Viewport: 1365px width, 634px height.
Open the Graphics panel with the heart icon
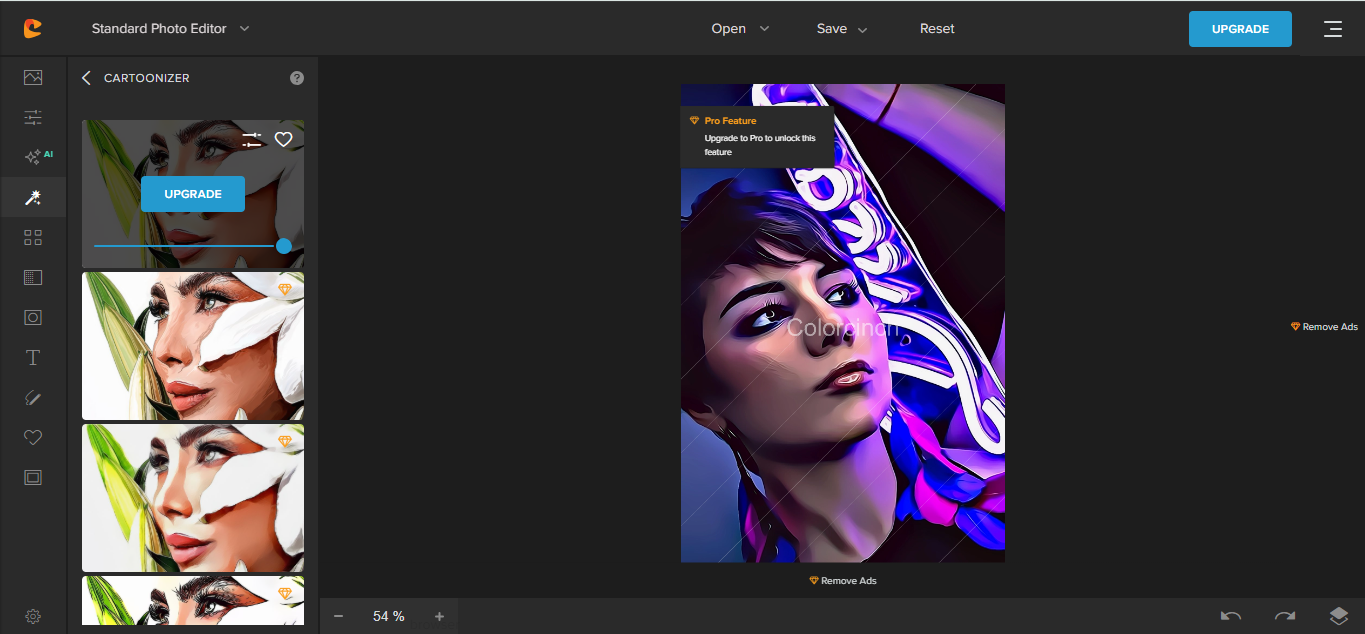[32, 437]
